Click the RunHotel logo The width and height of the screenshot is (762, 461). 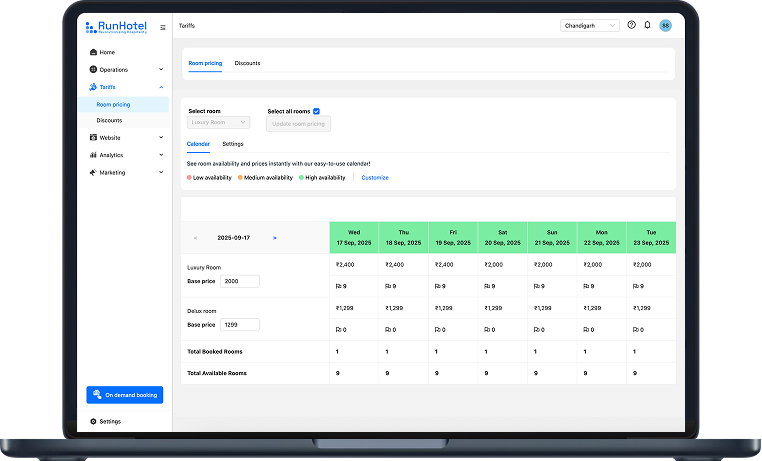[x=116, y=27]
